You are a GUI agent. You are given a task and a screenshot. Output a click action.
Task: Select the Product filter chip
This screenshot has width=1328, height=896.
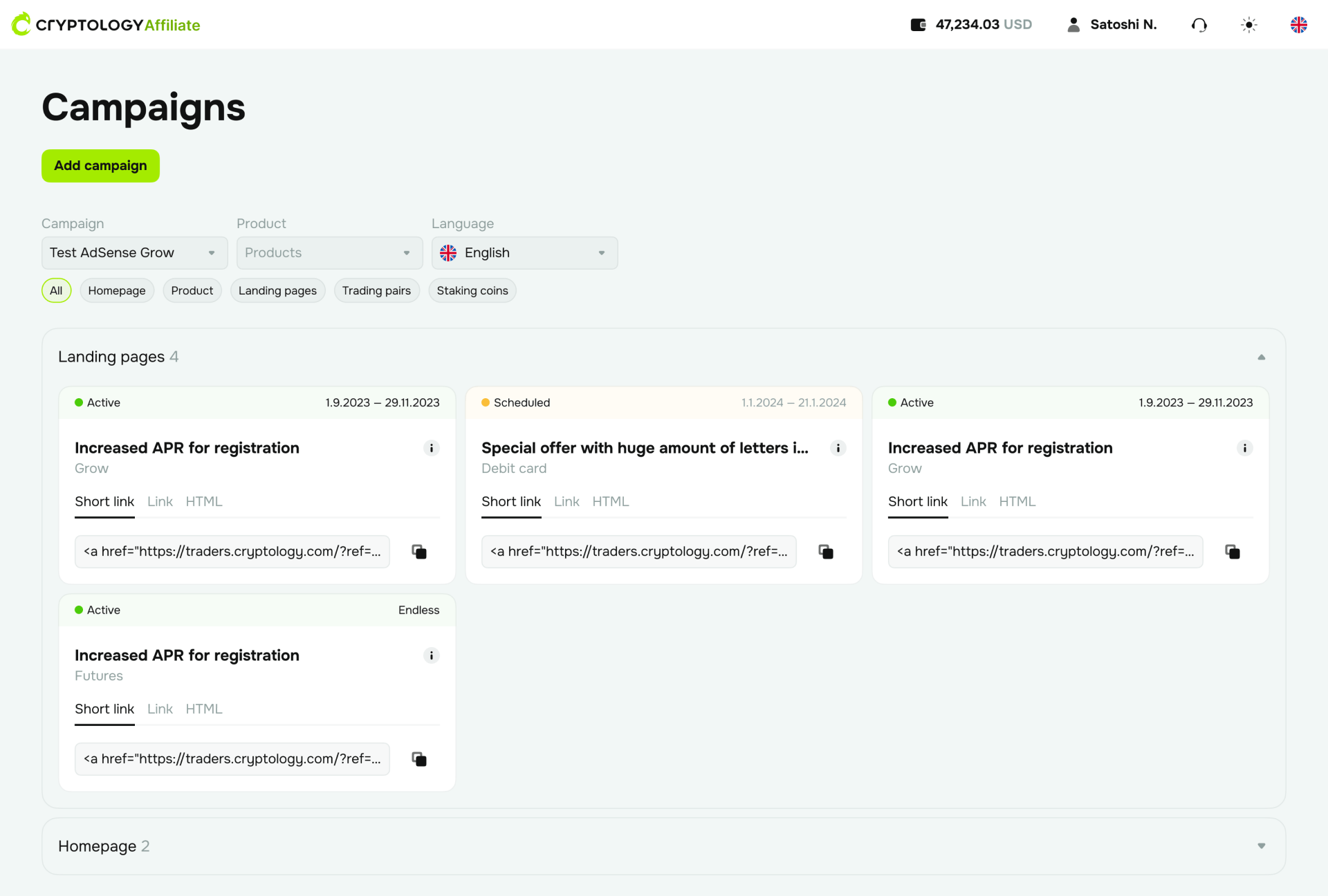192,290
